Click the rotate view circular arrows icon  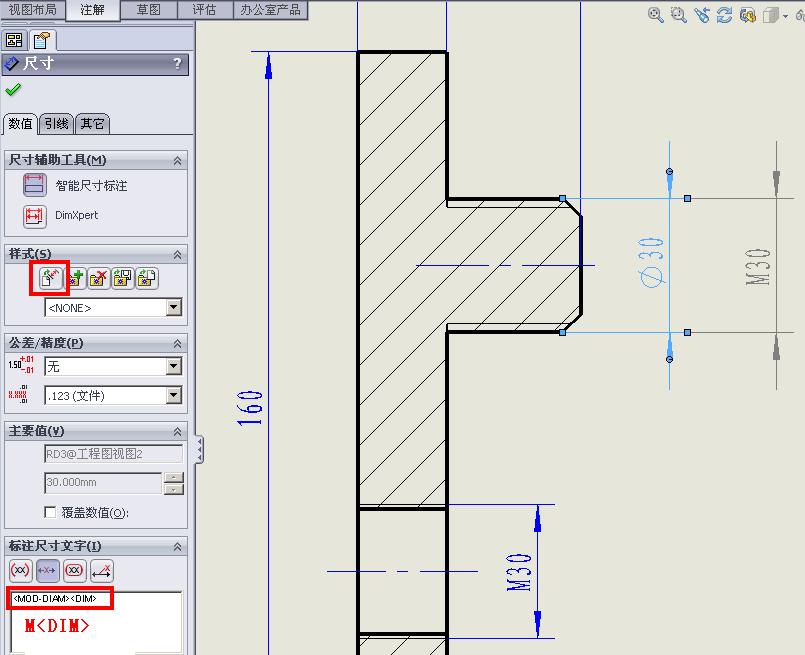coord(724,15)
